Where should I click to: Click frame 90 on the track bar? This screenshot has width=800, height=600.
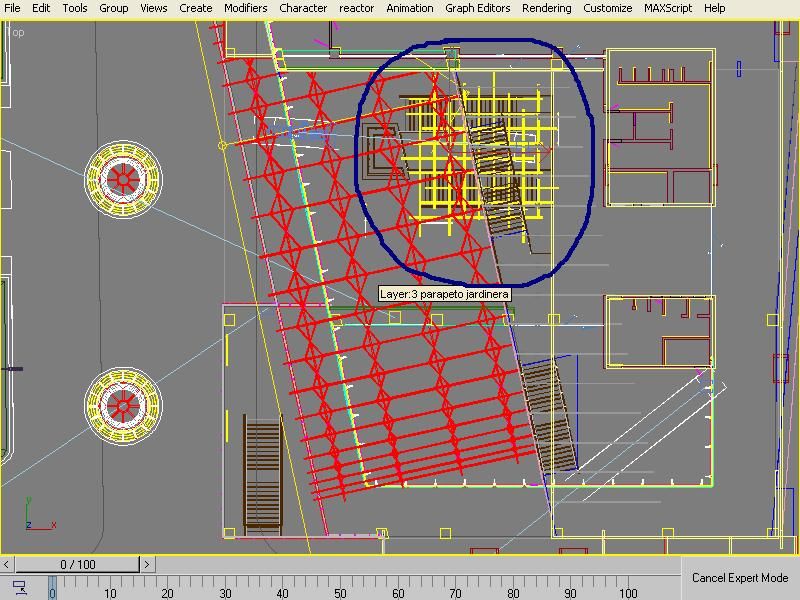point(571,593)
